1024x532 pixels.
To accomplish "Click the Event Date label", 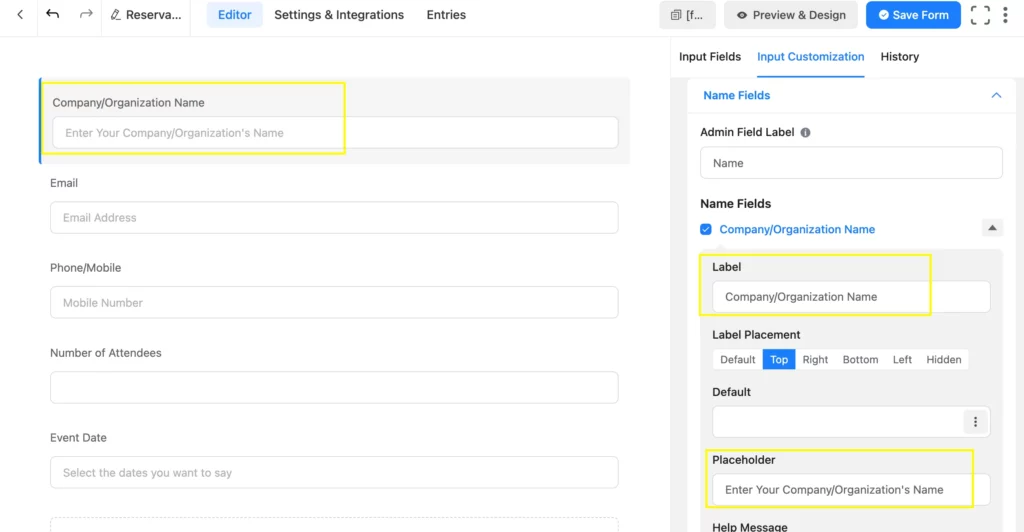I will pyautogui.click(x=78, y=438).
